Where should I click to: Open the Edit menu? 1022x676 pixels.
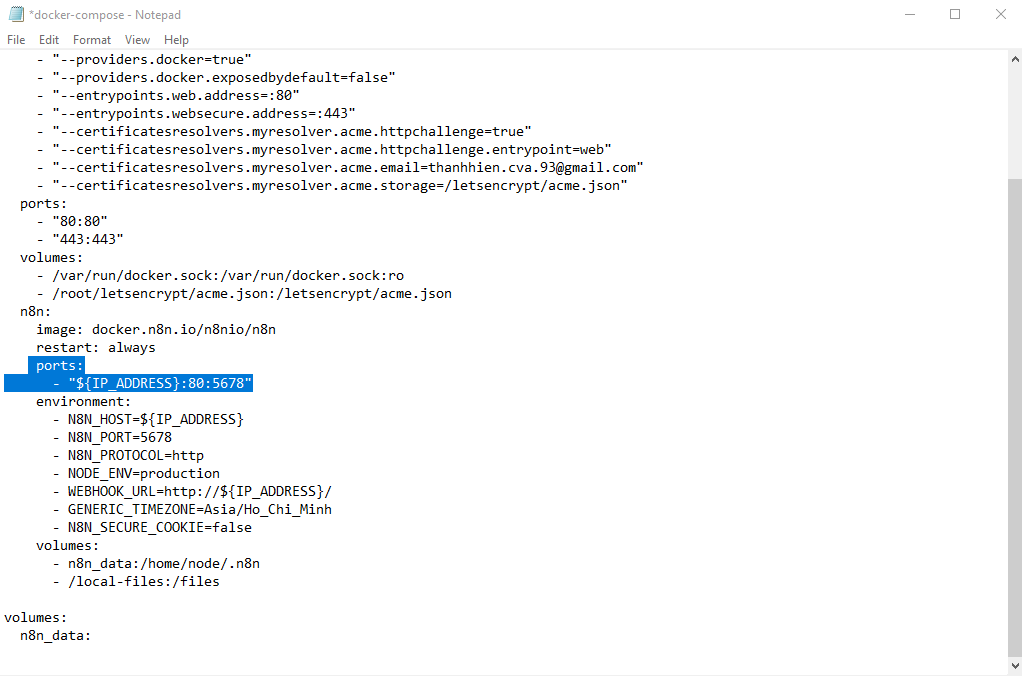pyautogui.click(x=48, y=39)
